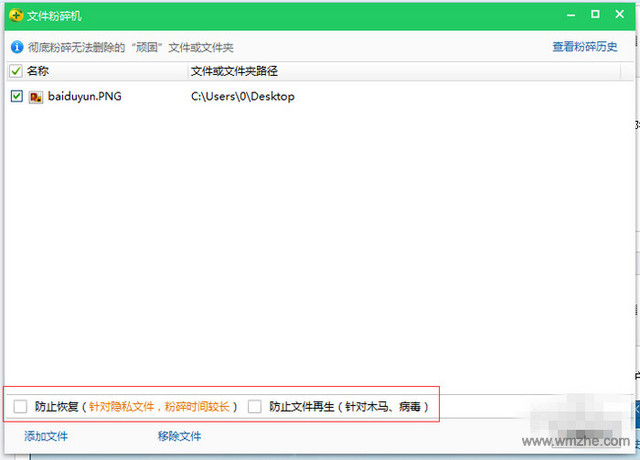Select the baiduyun.PNG file name
This screenshot has height=460, width=640.
[x=84, y=96]
